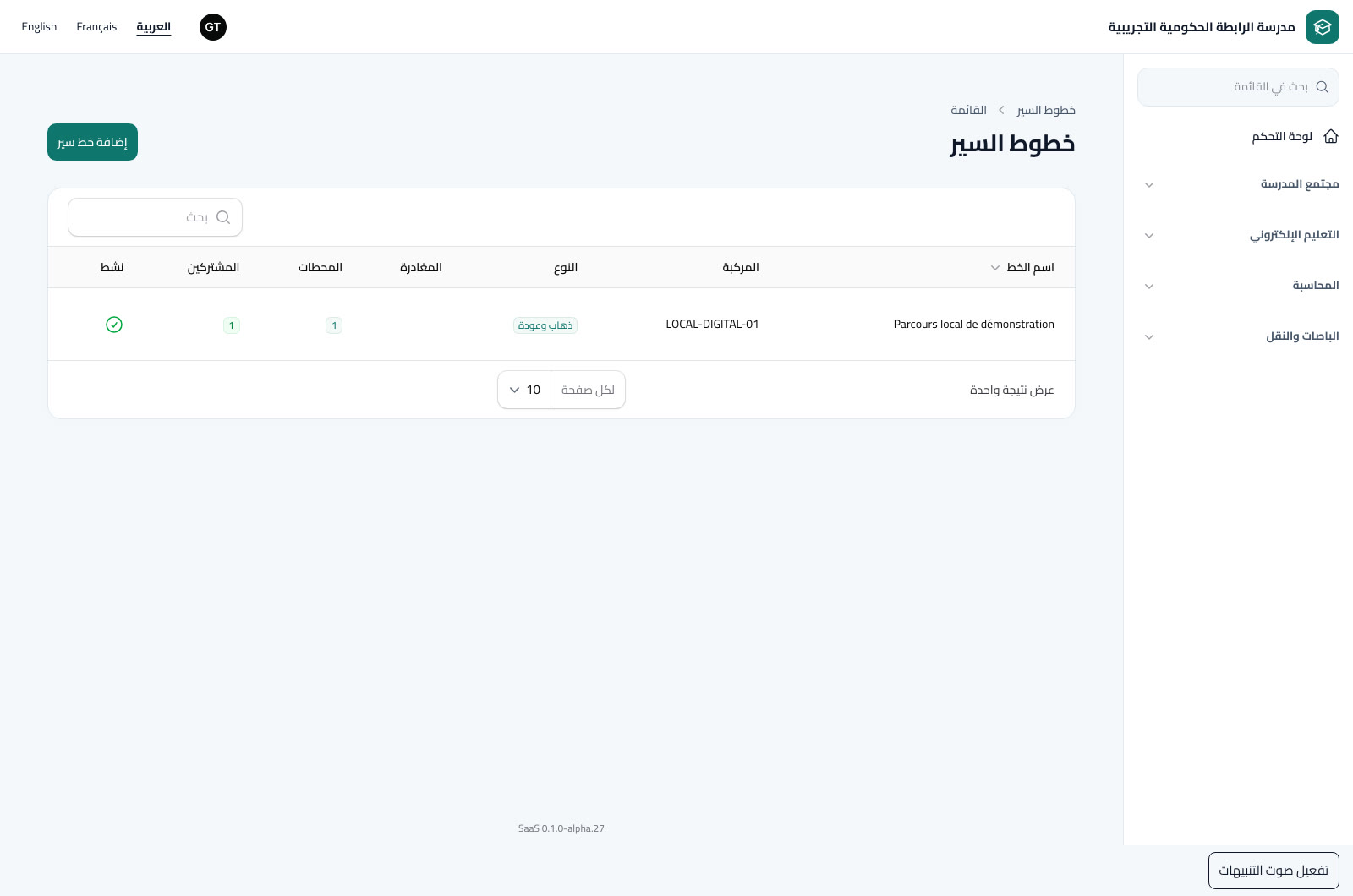Click تفعيل صوت التنبيهات button
This screenshot has width=1353, height=896.
(x=1274, y=871)
